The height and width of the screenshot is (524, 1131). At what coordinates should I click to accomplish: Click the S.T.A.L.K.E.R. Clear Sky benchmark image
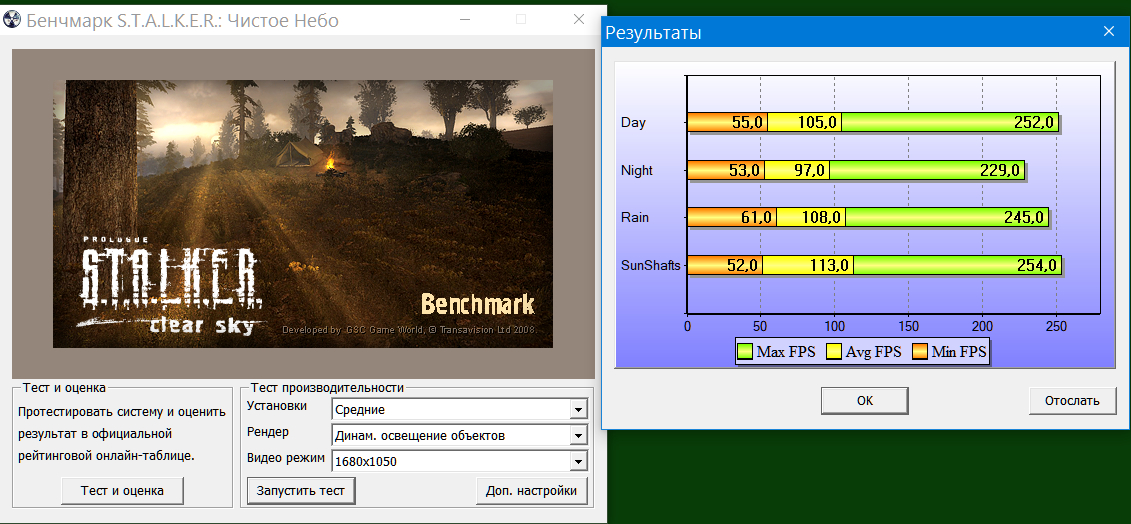(303, 214)
